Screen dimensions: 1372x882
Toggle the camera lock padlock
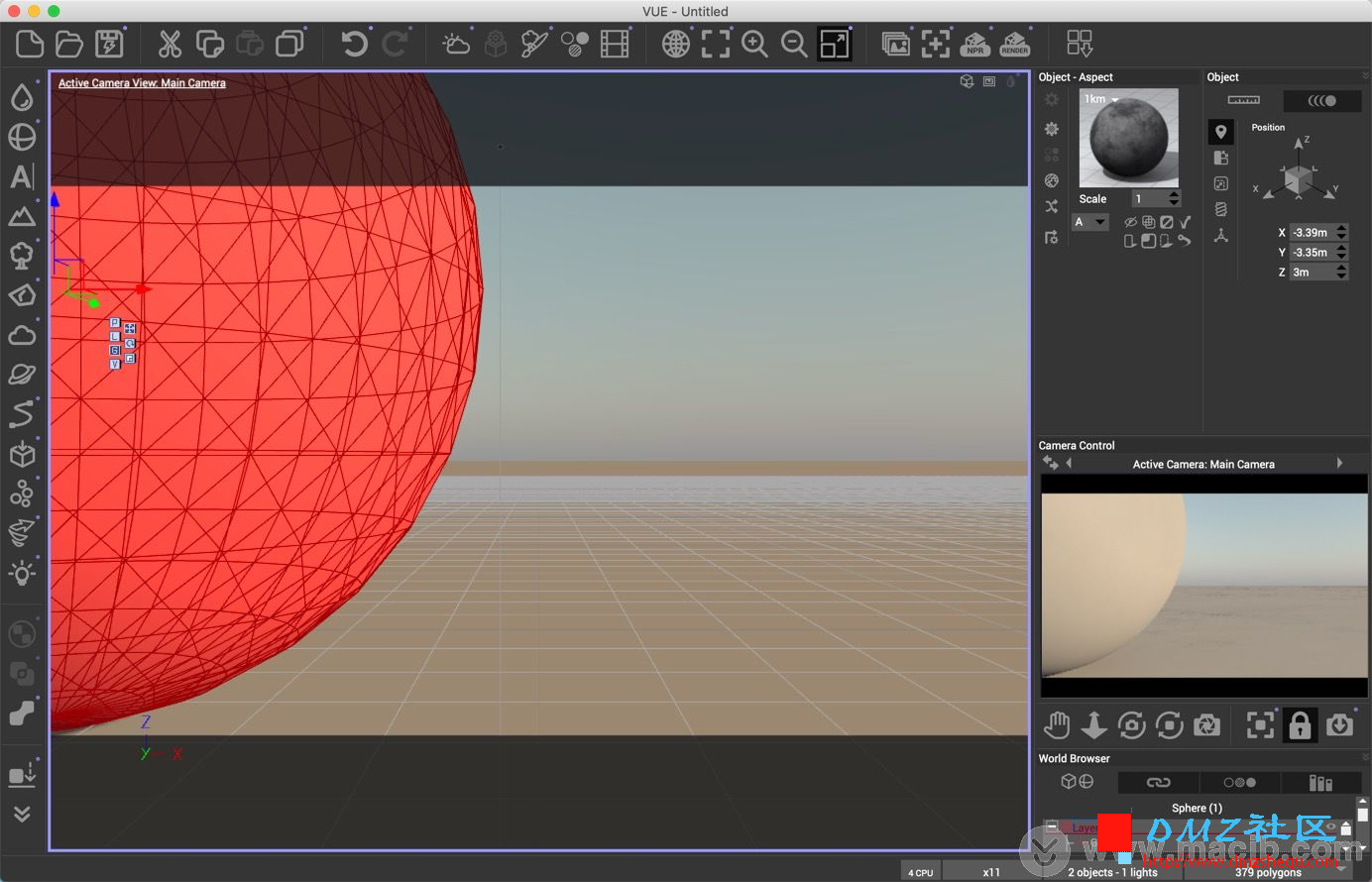point(1300,725)
